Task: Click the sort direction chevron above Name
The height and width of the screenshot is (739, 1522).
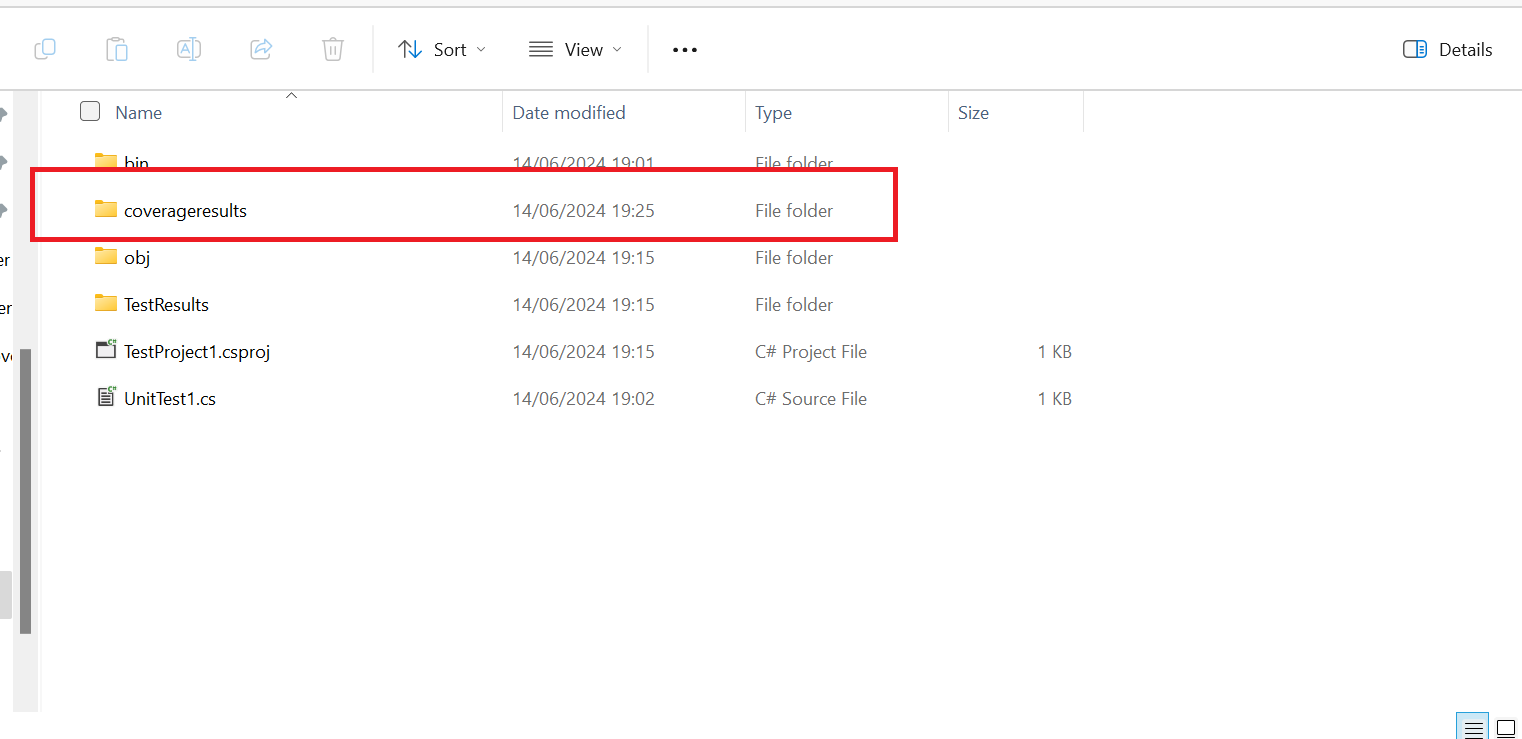Action: click(x=291, y=95)
